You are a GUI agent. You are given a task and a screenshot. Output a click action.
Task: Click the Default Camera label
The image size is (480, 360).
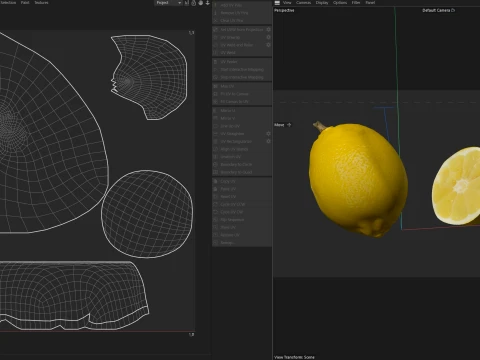coord(436,10)
